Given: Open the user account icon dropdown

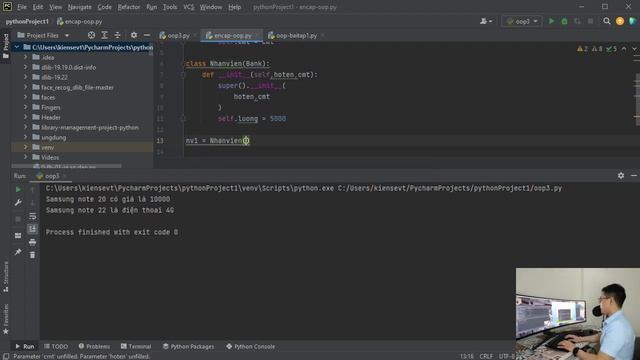Looking at the screenshot, I should click(486, 21).
